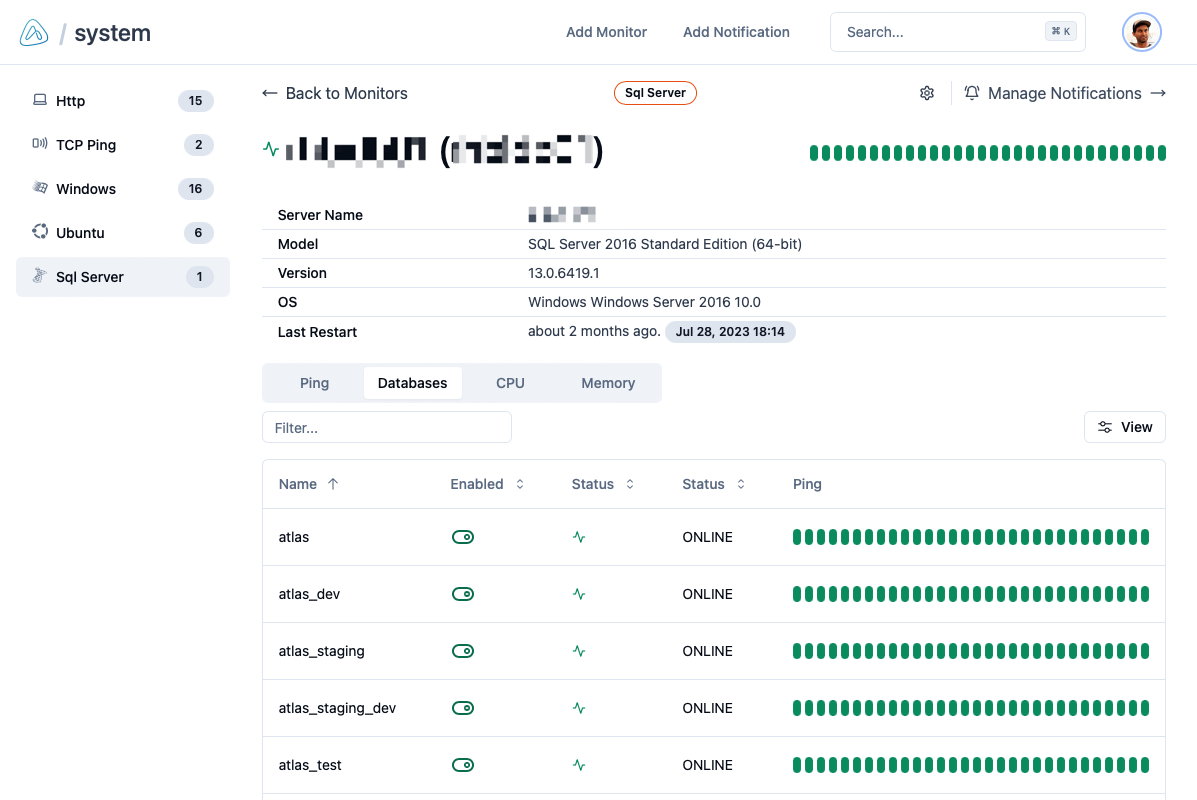Open the Memory tab
The image size is (1197, 800).
(607, 383)
